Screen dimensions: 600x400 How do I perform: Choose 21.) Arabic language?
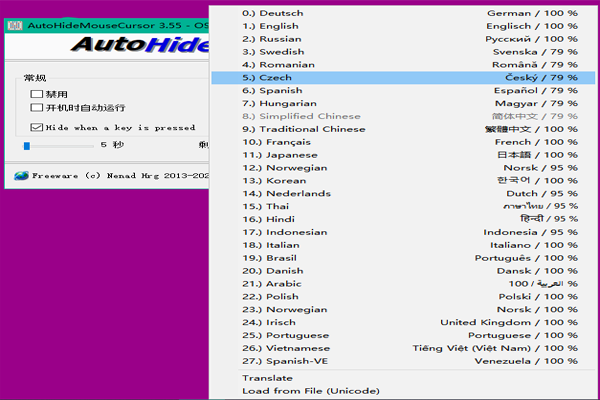click(403, 284)
